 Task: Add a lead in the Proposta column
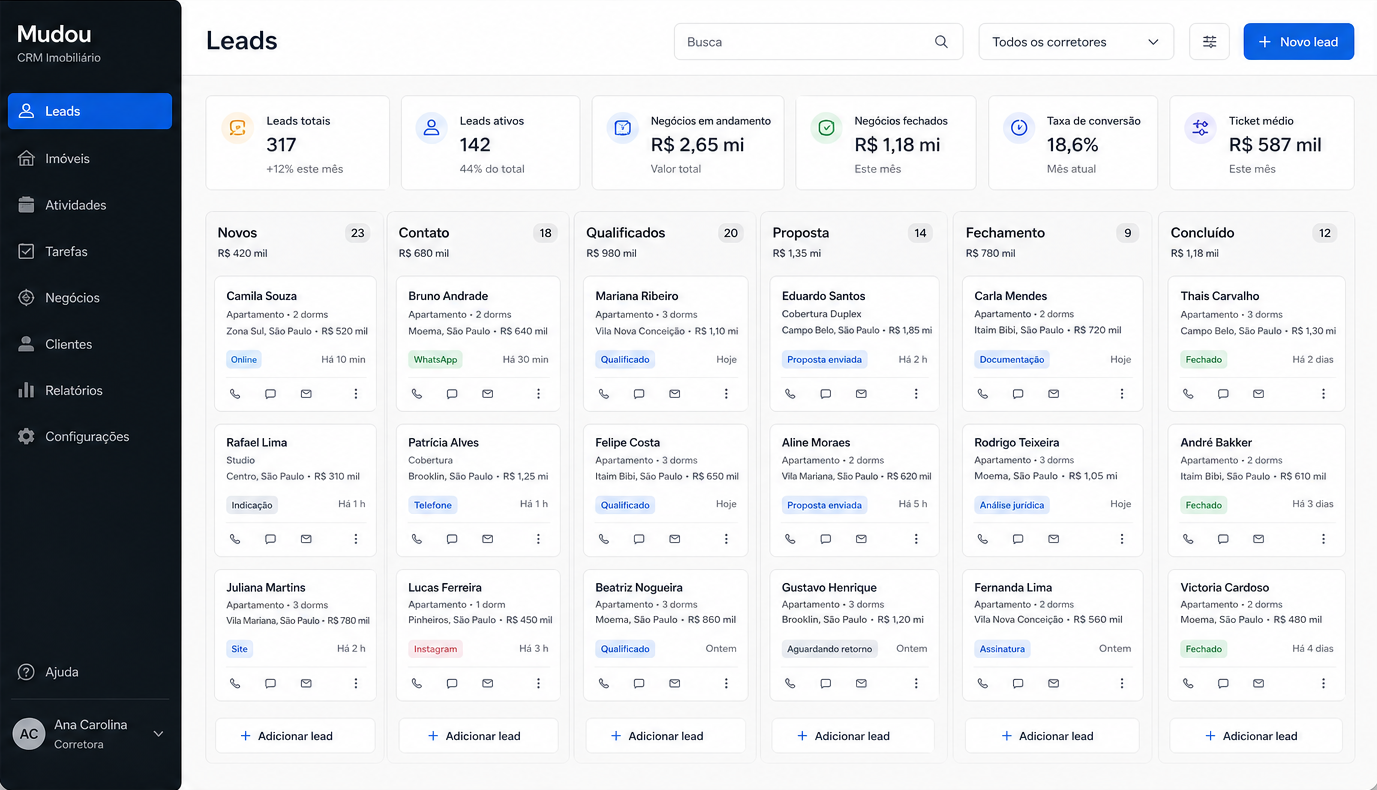[x=852, y=736]
